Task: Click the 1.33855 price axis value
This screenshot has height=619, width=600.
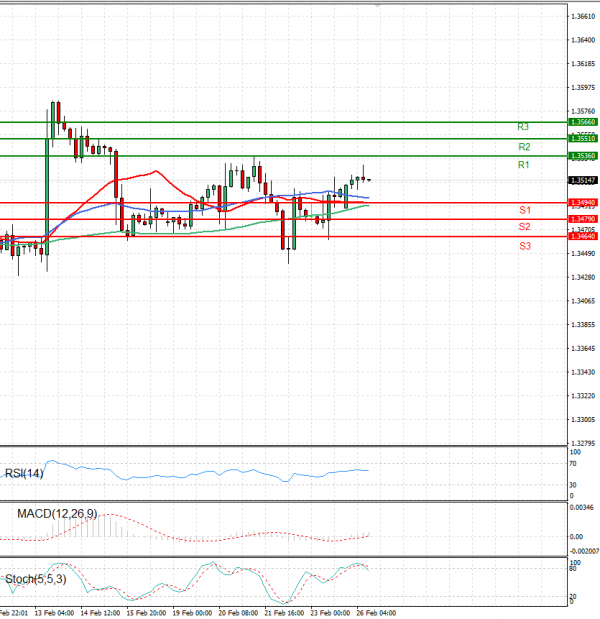Action: pos(583,325)
